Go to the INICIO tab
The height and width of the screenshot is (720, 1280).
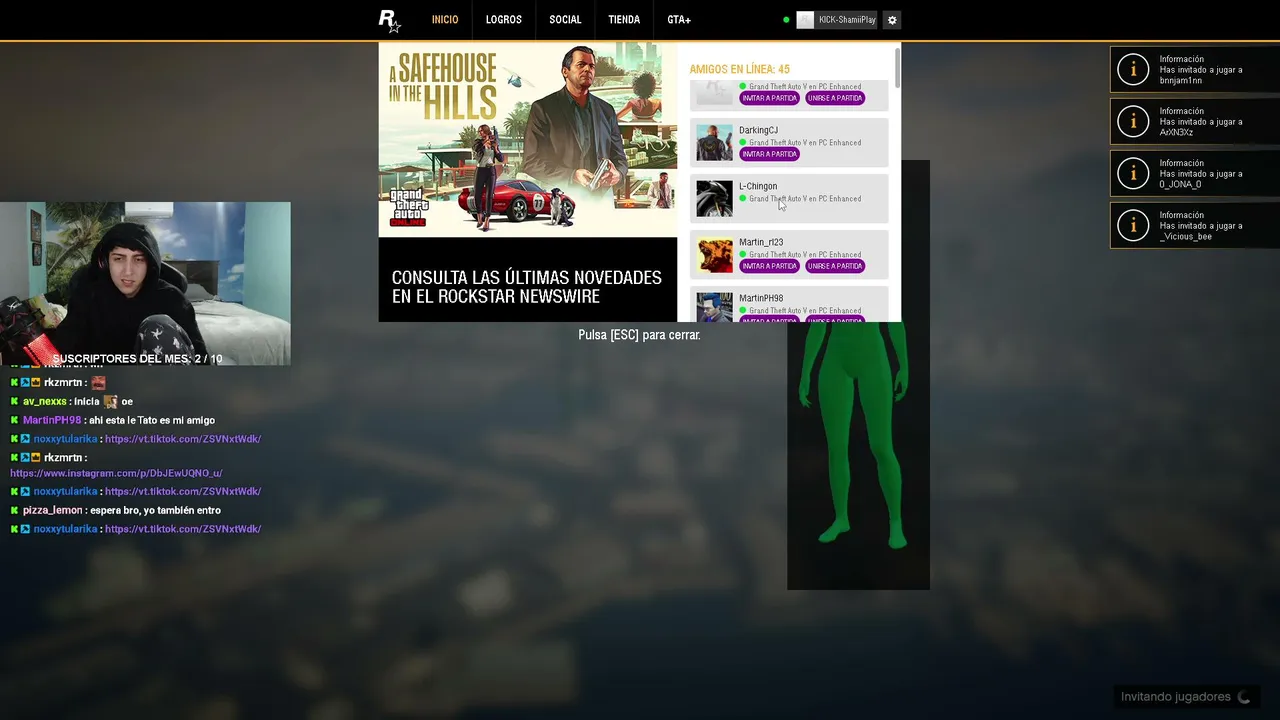tap(445, 20)
